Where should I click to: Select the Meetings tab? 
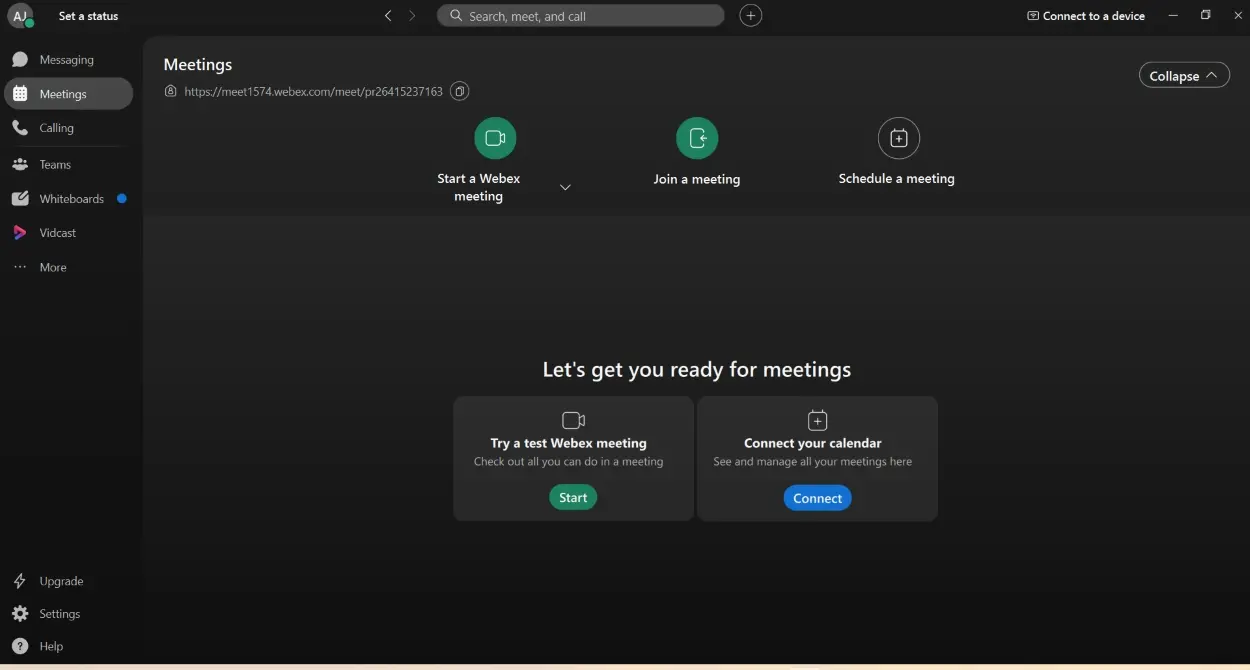(x=68, y=94)
